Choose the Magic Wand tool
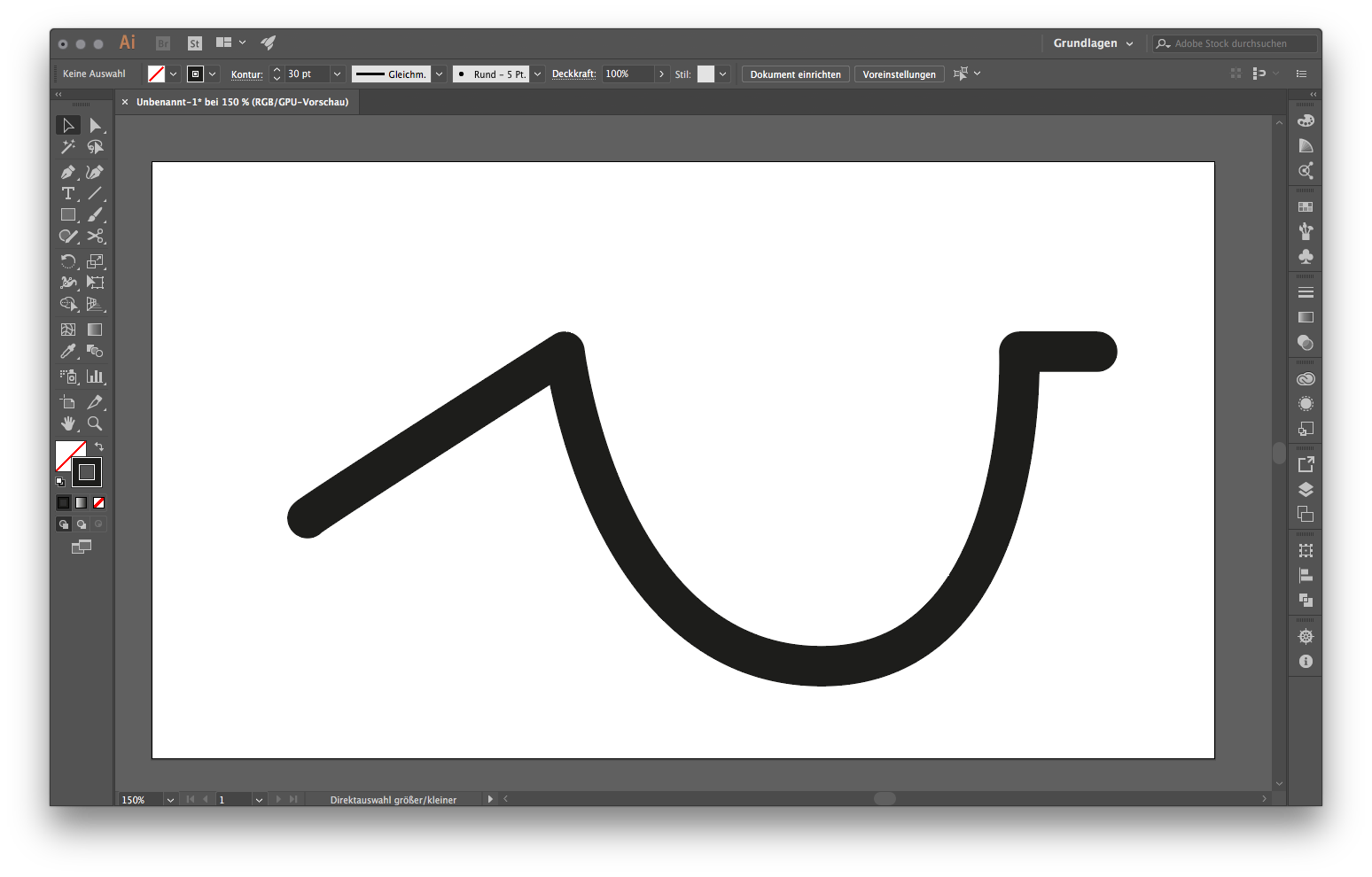Screen dimensions: 1372x877 pyautogui.click(x=68, y=147)
